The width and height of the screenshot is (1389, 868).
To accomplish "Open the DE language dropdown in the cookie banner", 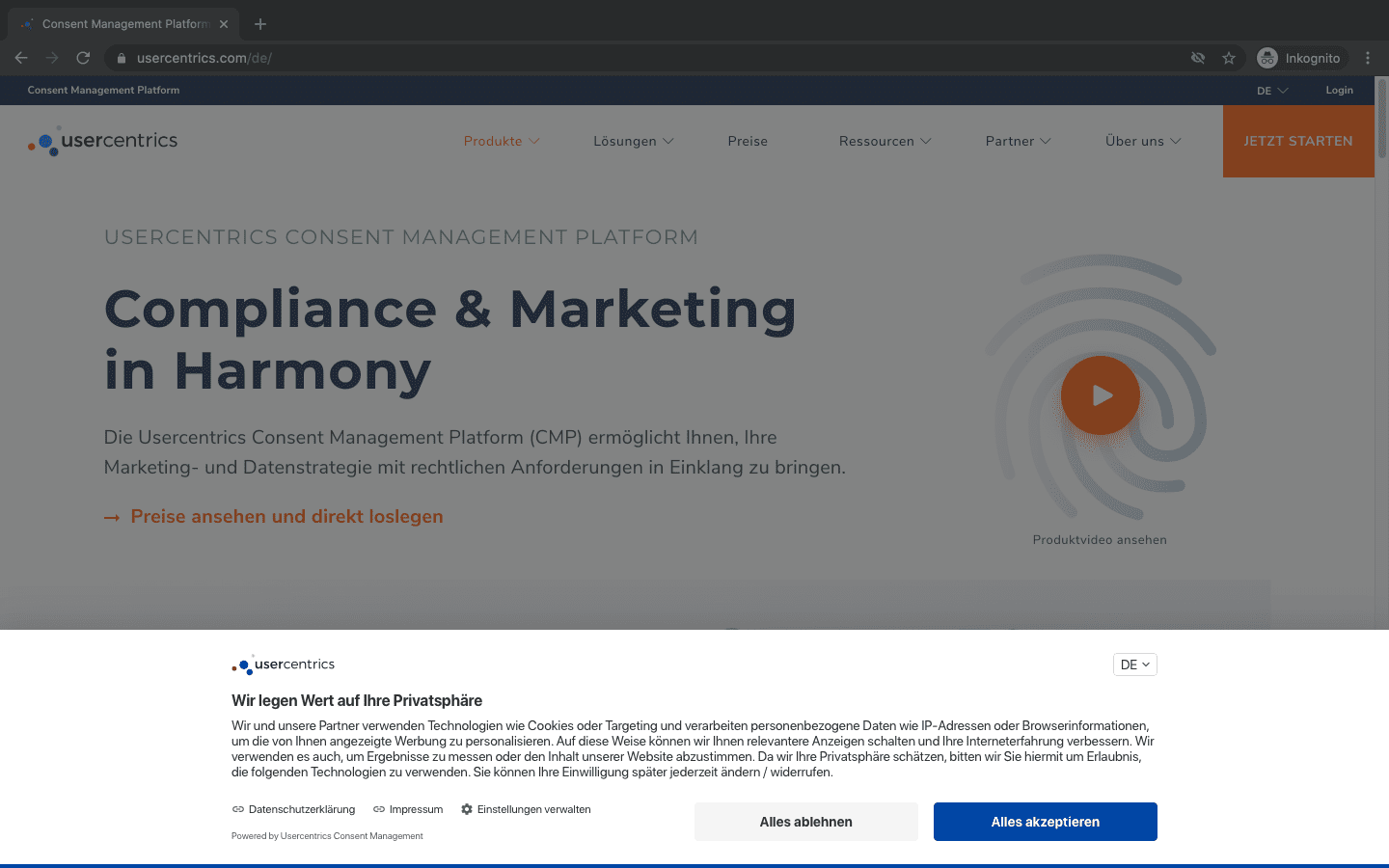I will pyautogui.click(x=1135, y=665).
